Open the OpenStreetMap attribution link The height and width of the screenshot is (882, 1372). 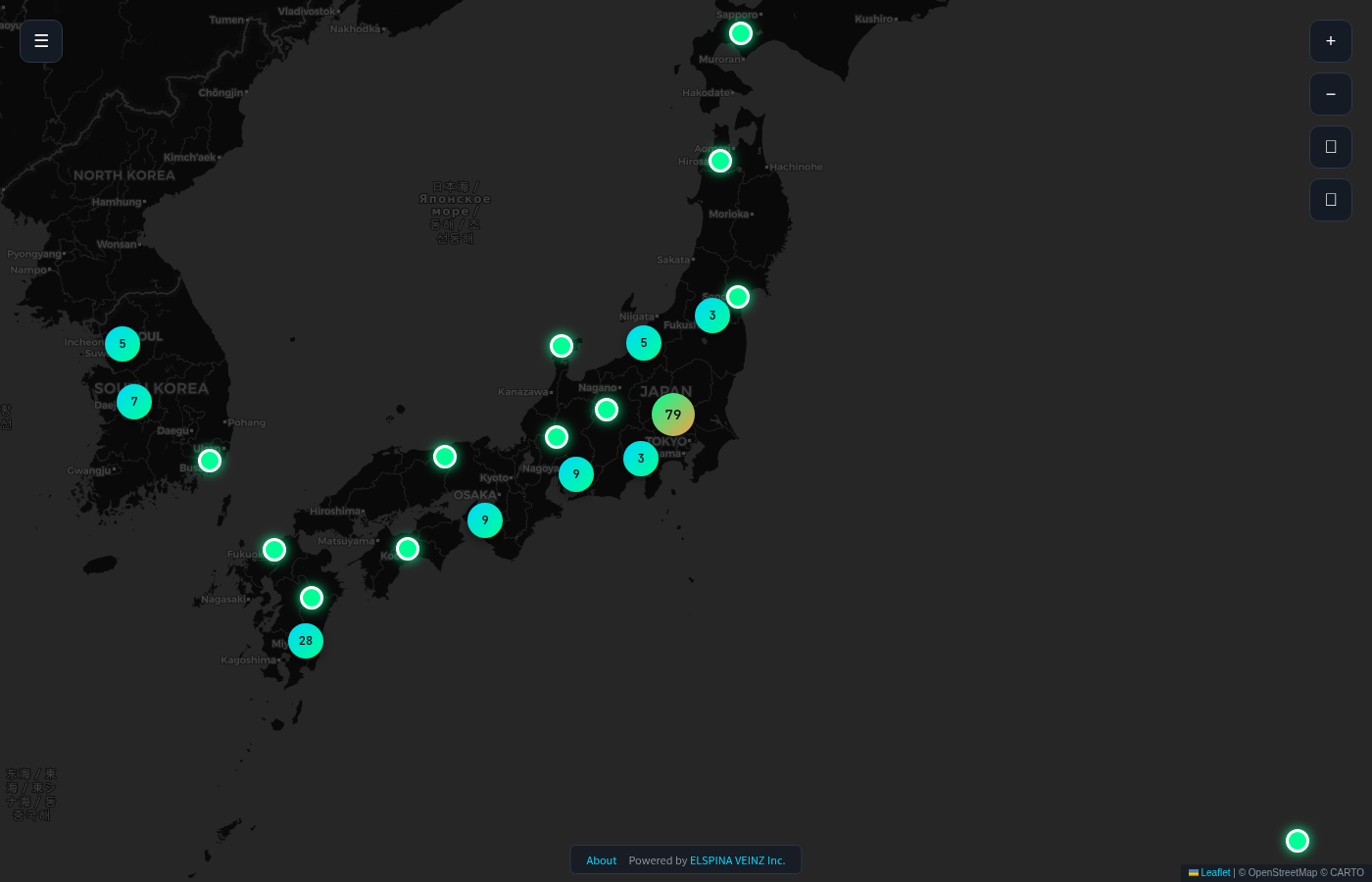point(1282,872)
